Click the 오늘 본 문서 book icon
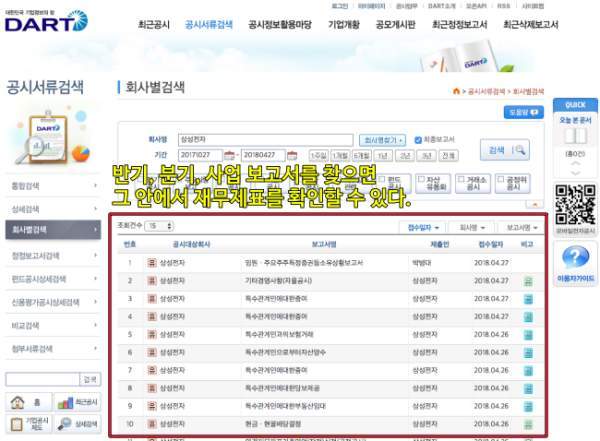 [576, 136]
